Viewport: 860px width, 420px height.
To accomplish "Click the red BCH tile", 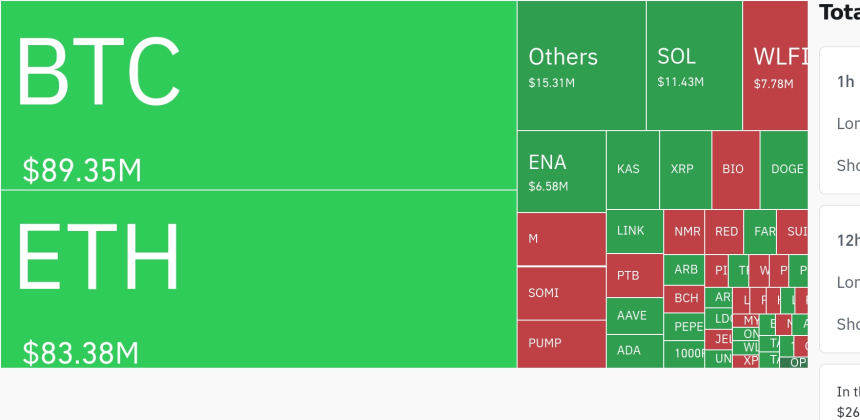I will (x=685, y=298).
